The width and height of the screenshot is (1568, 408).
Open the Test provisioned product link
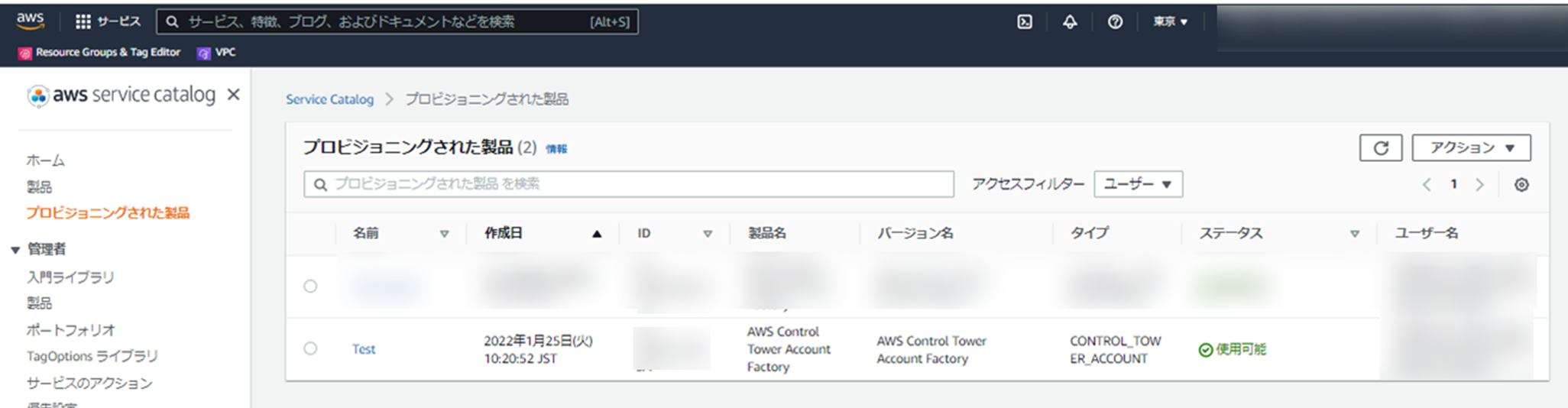point(364,349)
